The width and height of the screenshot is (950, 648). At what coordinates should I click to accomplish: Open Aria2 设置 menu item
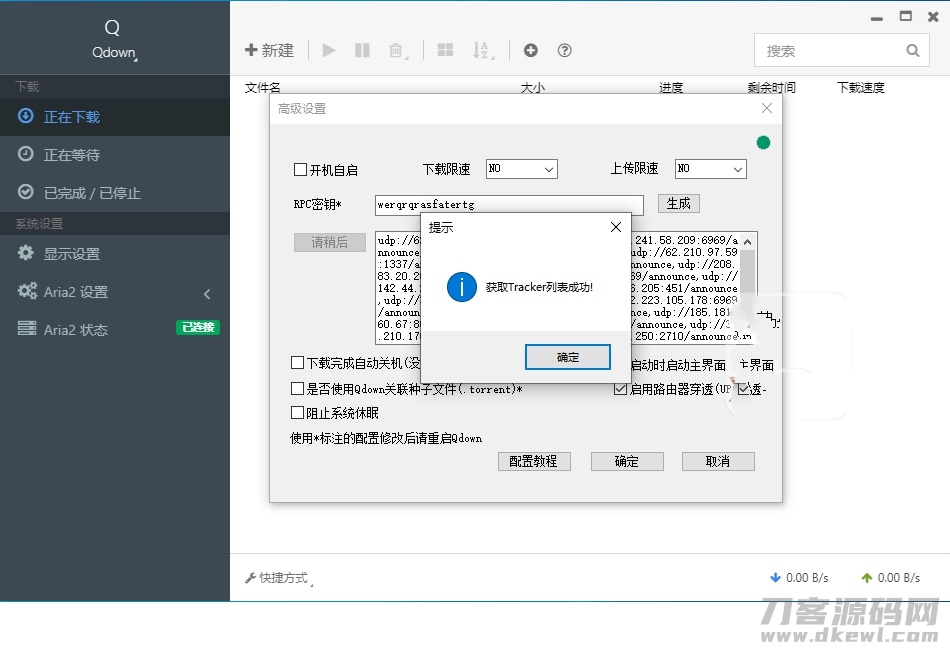115,292
